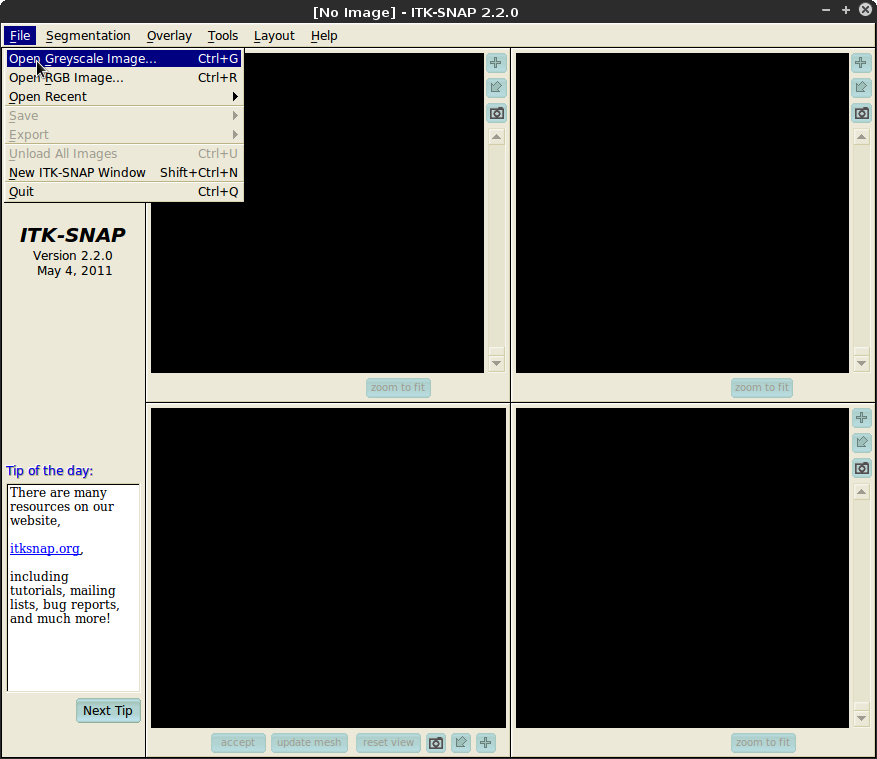This screenshot has height=759, width=877.
Task: Click the camera snapshot icon in top-left view
Action: pyautogui.click(x=496, y=113)
